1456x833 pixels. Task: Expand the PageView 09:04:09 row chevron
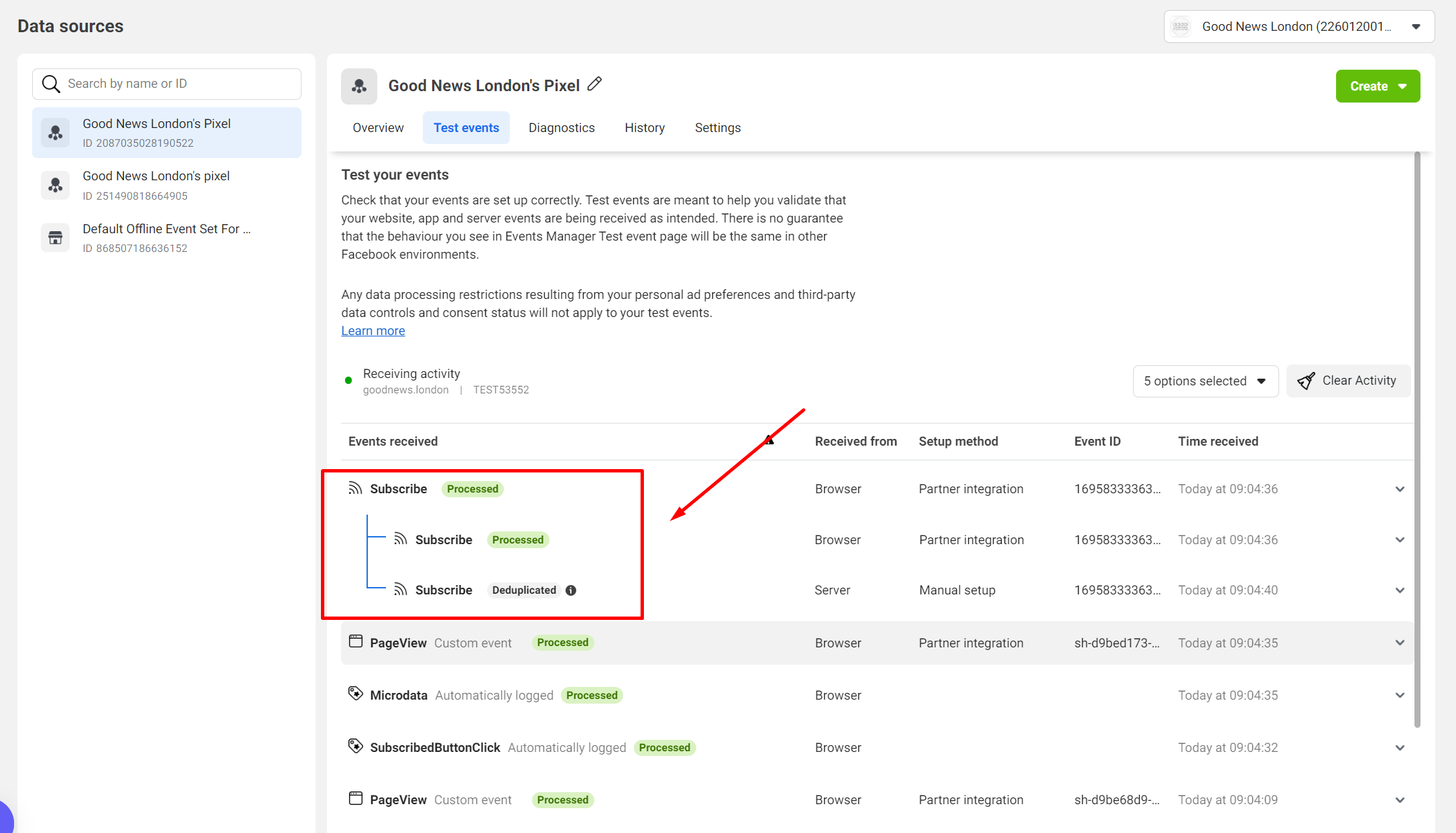(x=1400, y=800)
